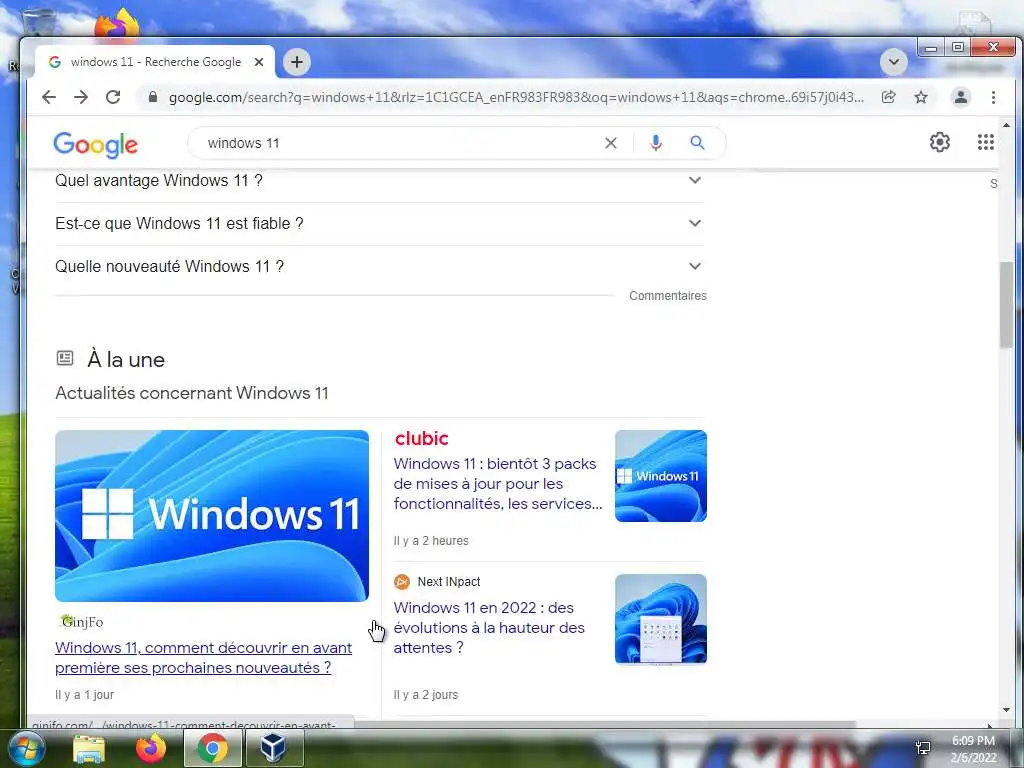Submit search with the magnifier icon

697,142
